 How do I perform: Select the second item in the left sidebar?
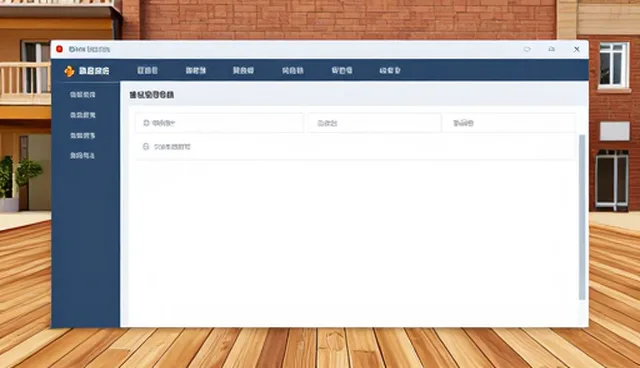click(x=82, y=115)
